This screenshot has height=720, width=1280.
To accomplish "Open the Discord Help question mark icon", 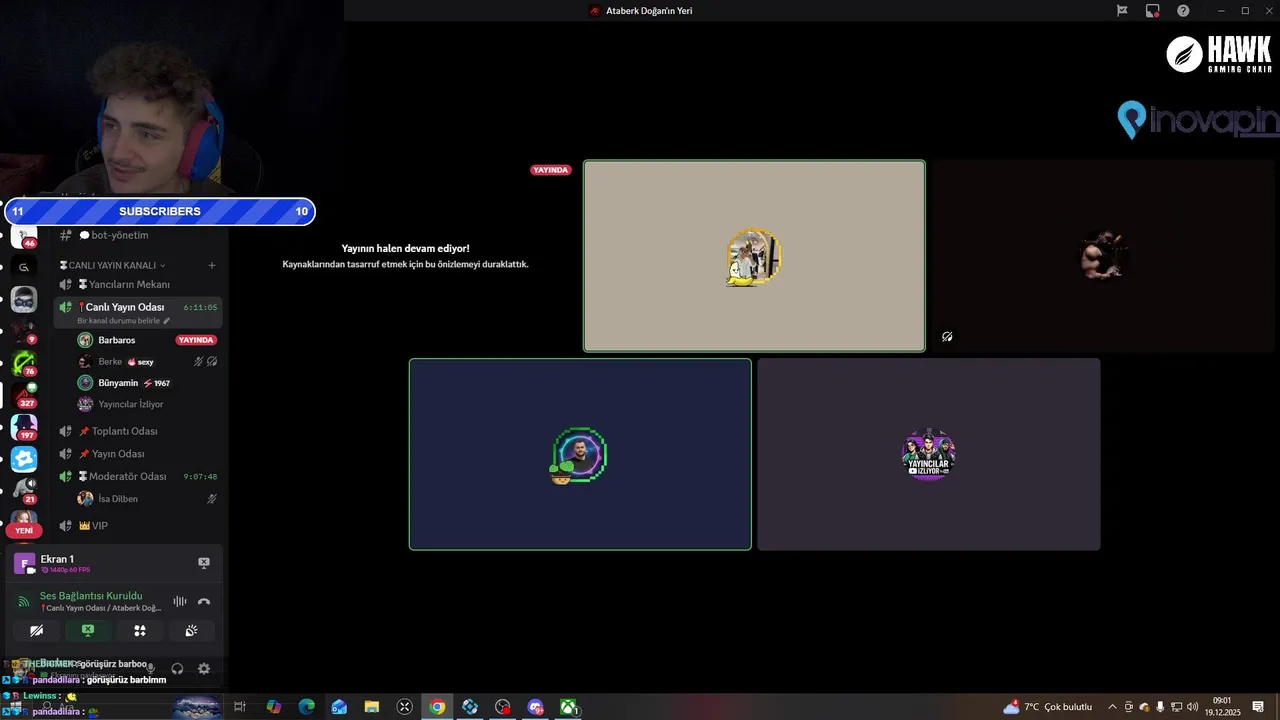I will click(1183, 10).
